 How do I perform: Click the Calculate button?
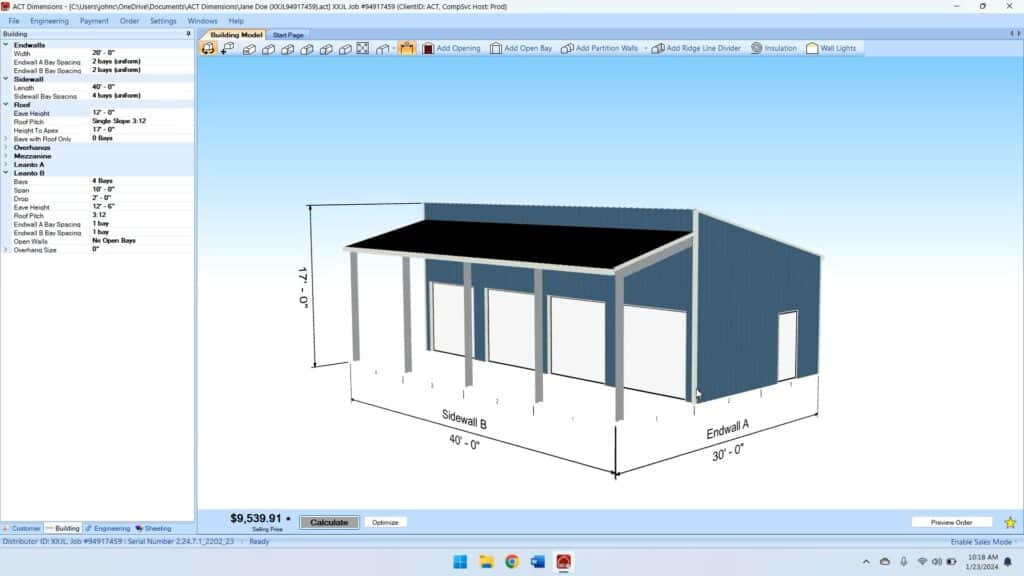click(329, 522)
